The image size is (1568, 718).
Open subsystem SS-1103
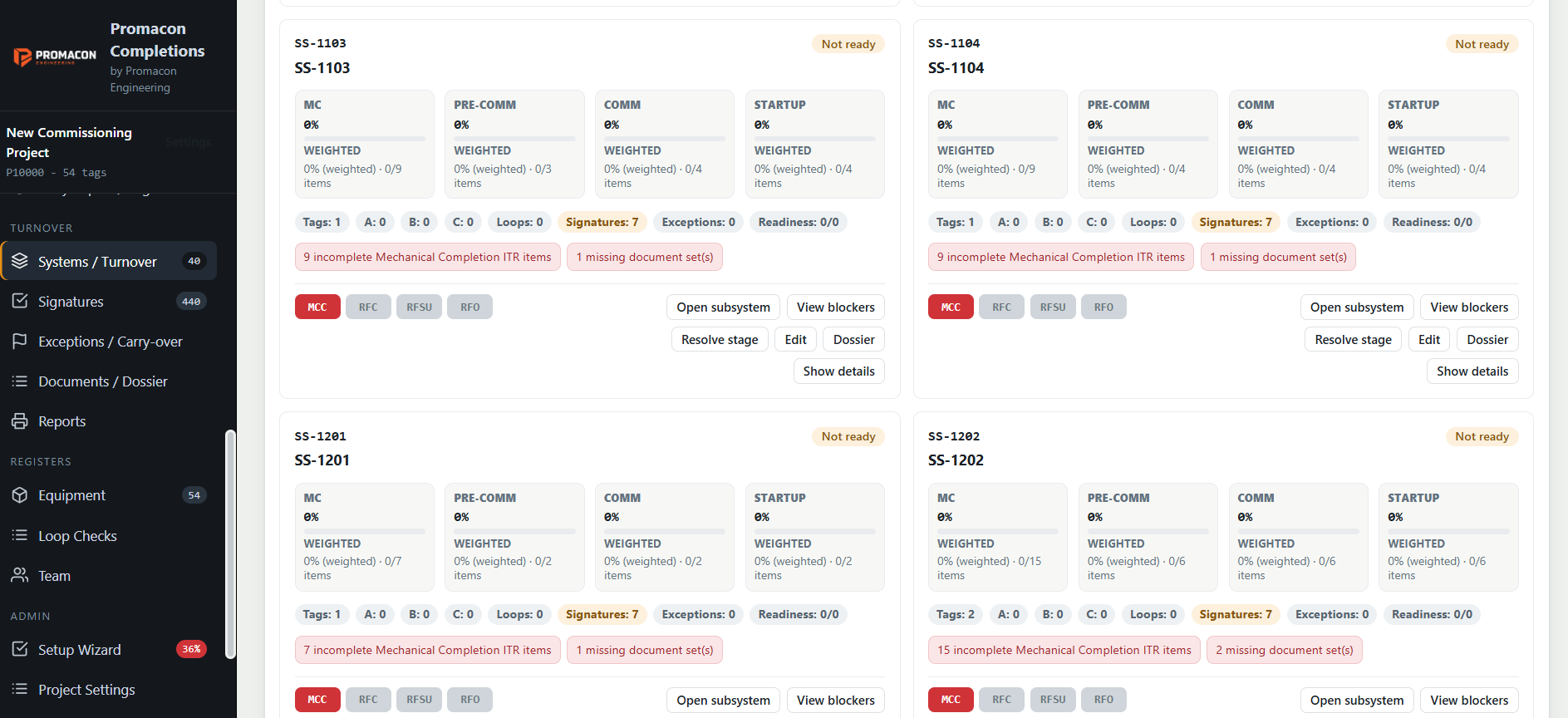click(723, 307)
